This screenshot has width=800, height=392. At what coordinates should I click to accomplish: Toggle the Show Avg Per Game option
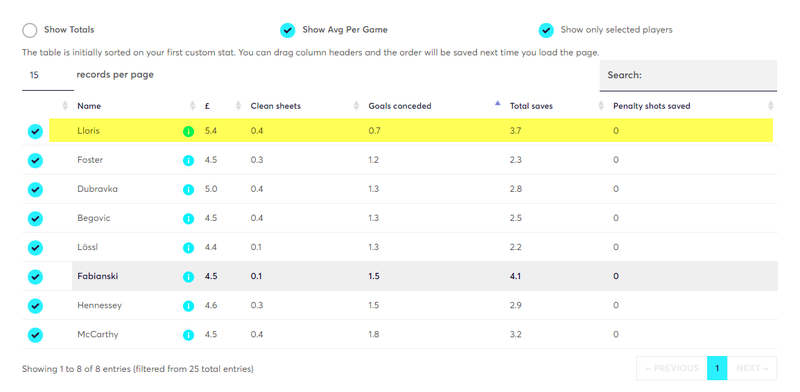click(x=288, y=30)
